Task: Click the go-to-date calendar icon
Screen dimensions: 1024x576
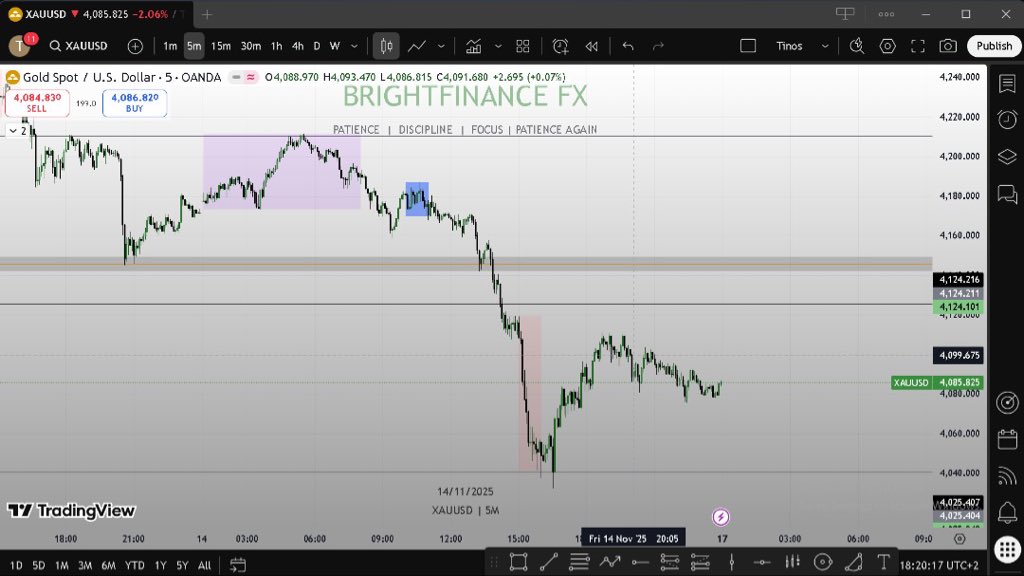Action: pyautogui.click(x=238, y=565)
